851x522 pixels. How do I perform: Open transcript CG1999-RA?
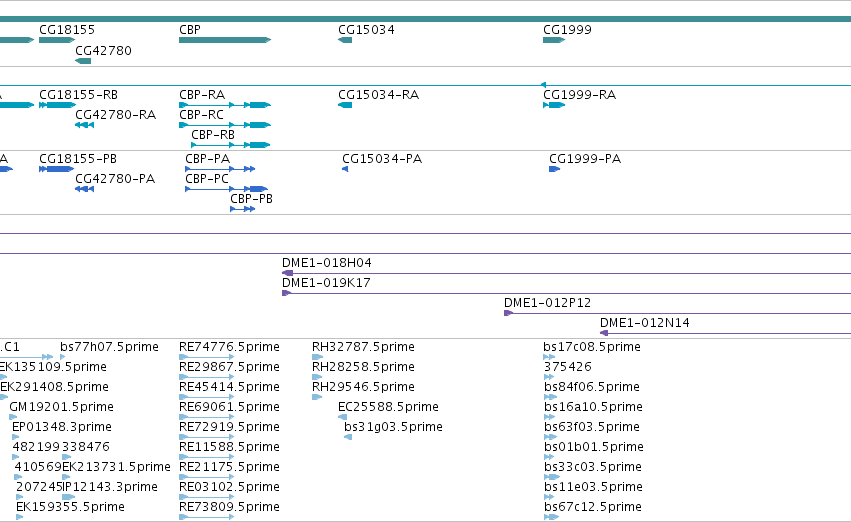coord(579,95)
